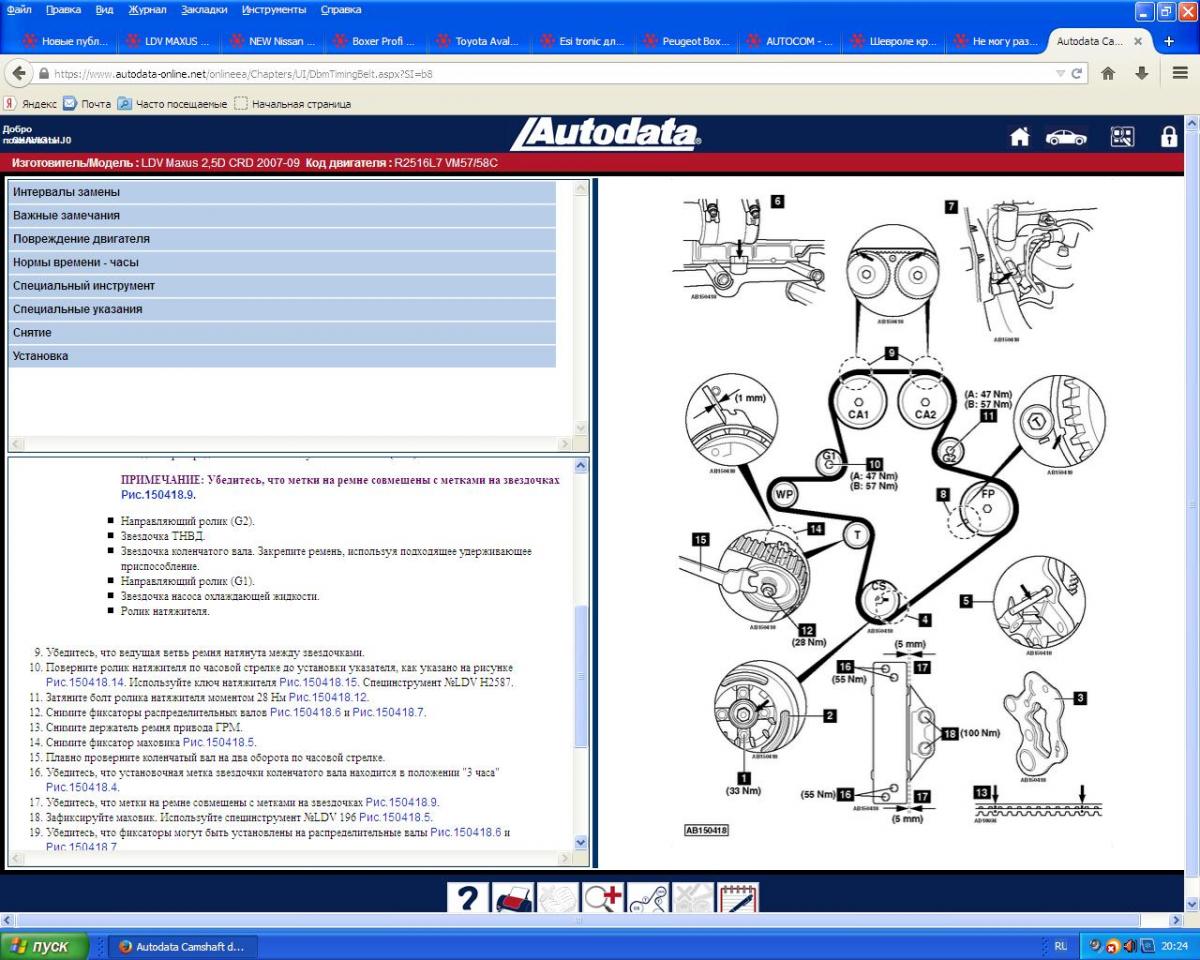Open the Вид menu
1200x960 pixels.
(104, 10)
